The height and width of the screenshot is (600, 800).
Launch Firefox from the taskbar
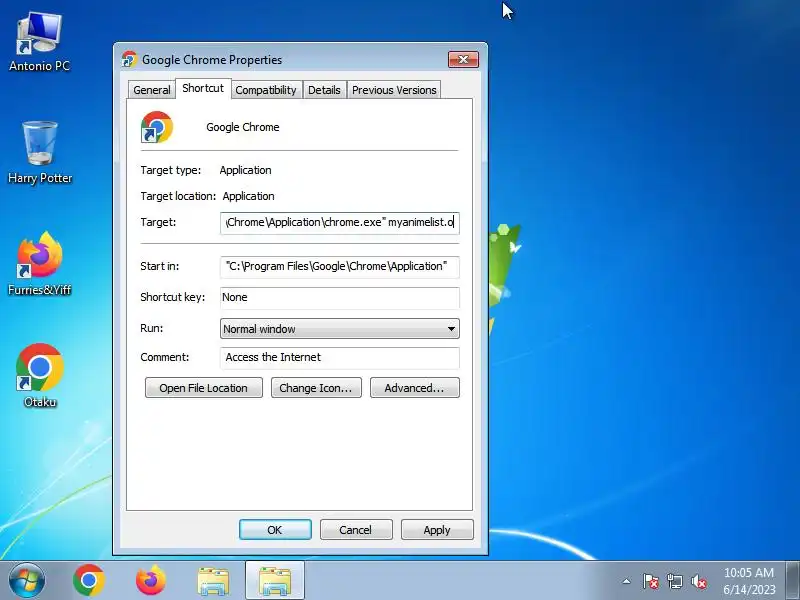(x=151, y=581)
